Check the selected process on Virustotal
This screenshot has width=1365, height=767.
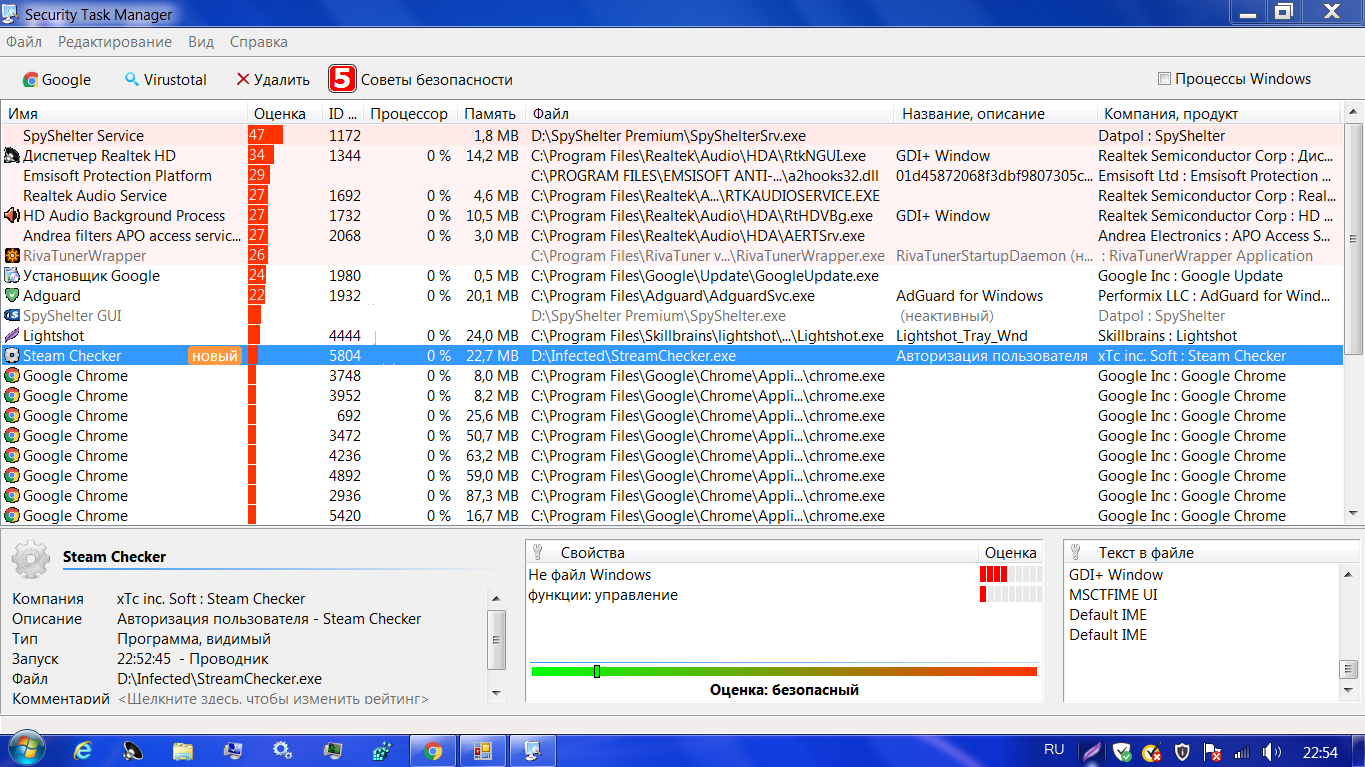click(166, 80)
